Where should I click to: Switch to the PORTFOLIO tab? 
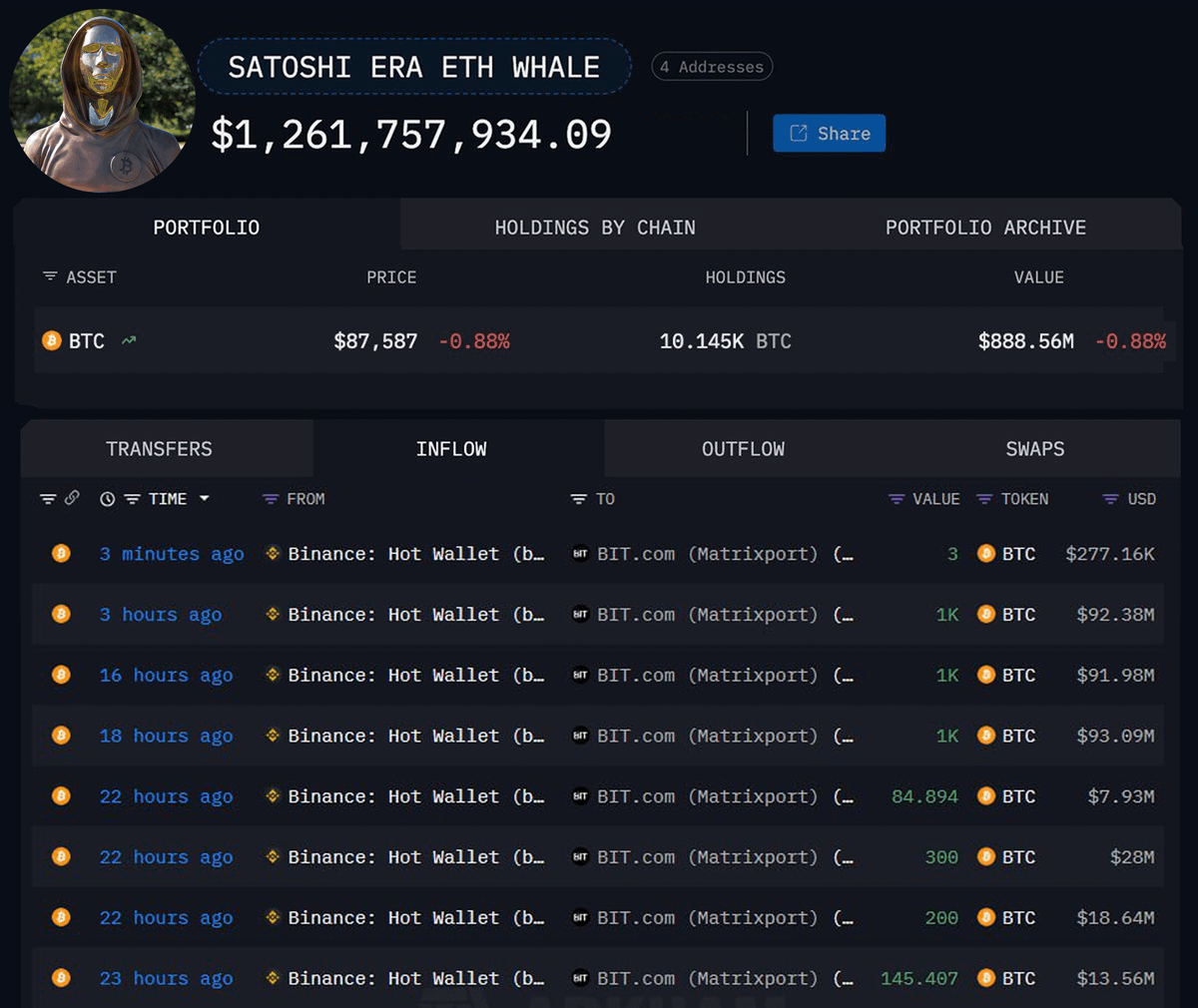coord(207,227)
